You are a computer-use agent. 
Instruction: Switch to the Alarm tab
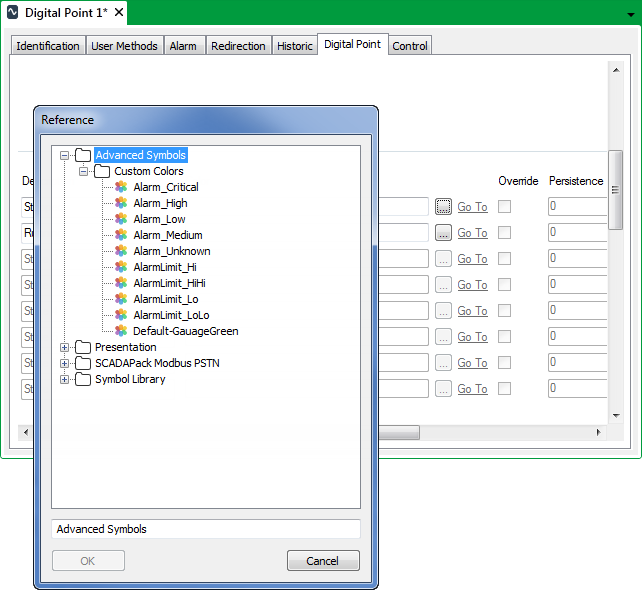tap(183, 46)
